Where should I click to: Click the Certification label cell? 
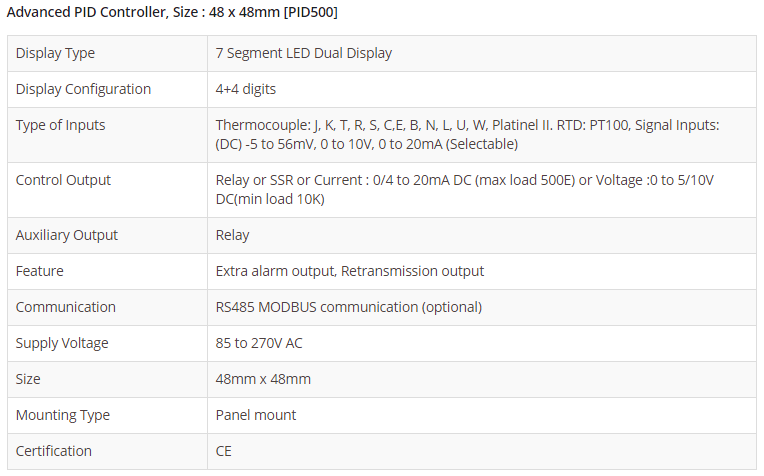click(53, 451)
